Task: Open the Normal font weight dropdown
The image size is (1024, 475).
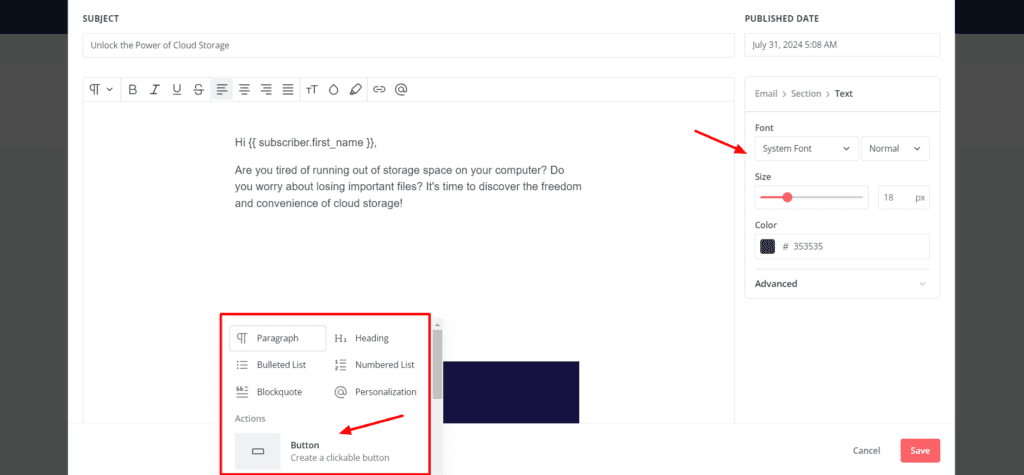Action: pos(895,148)
